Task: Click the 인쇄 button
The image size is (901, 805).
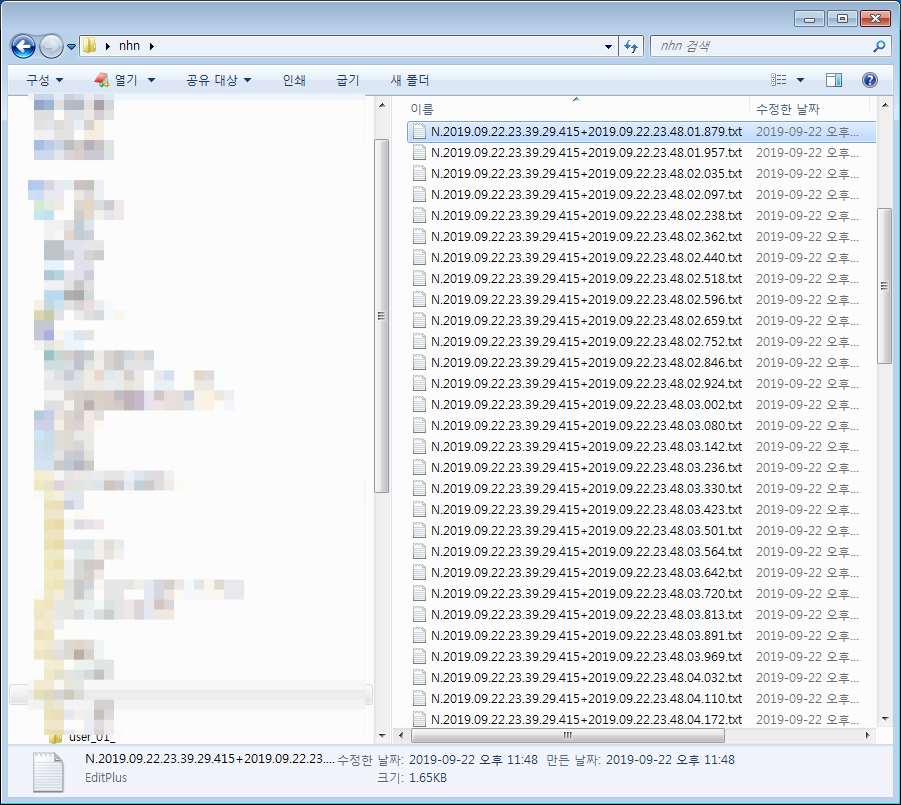Action: [294, 80]
